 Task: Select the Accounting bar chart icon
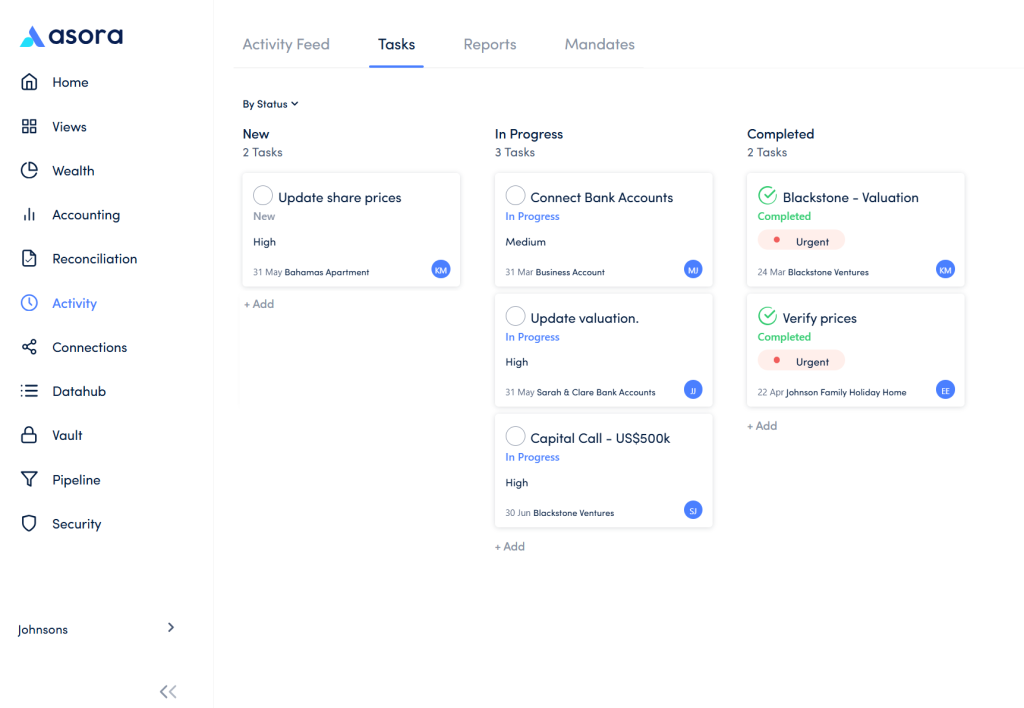point(29,215)
